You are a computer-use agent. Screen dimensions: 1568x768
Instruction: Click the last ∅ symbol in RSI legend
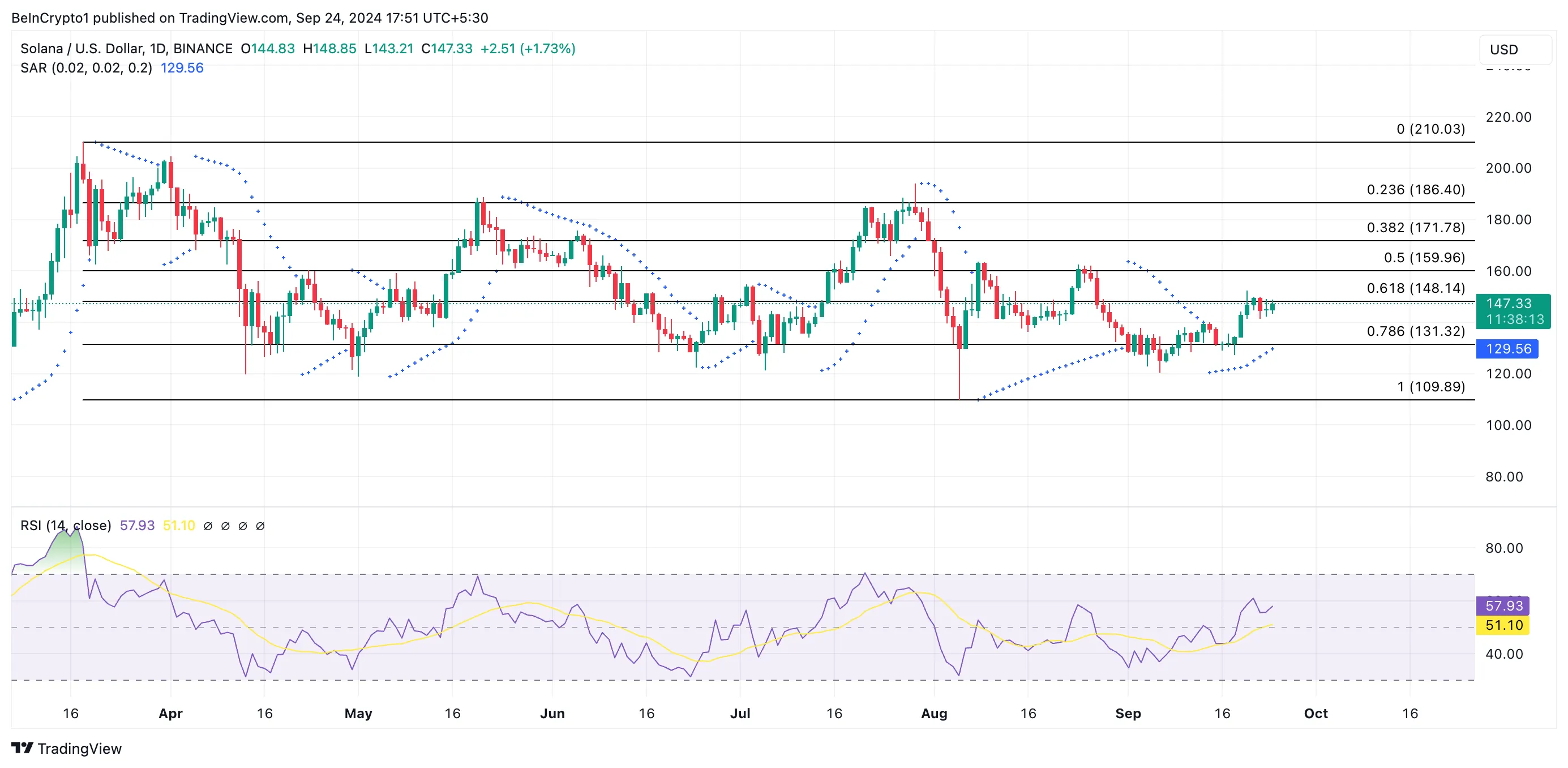click(260, 526)
